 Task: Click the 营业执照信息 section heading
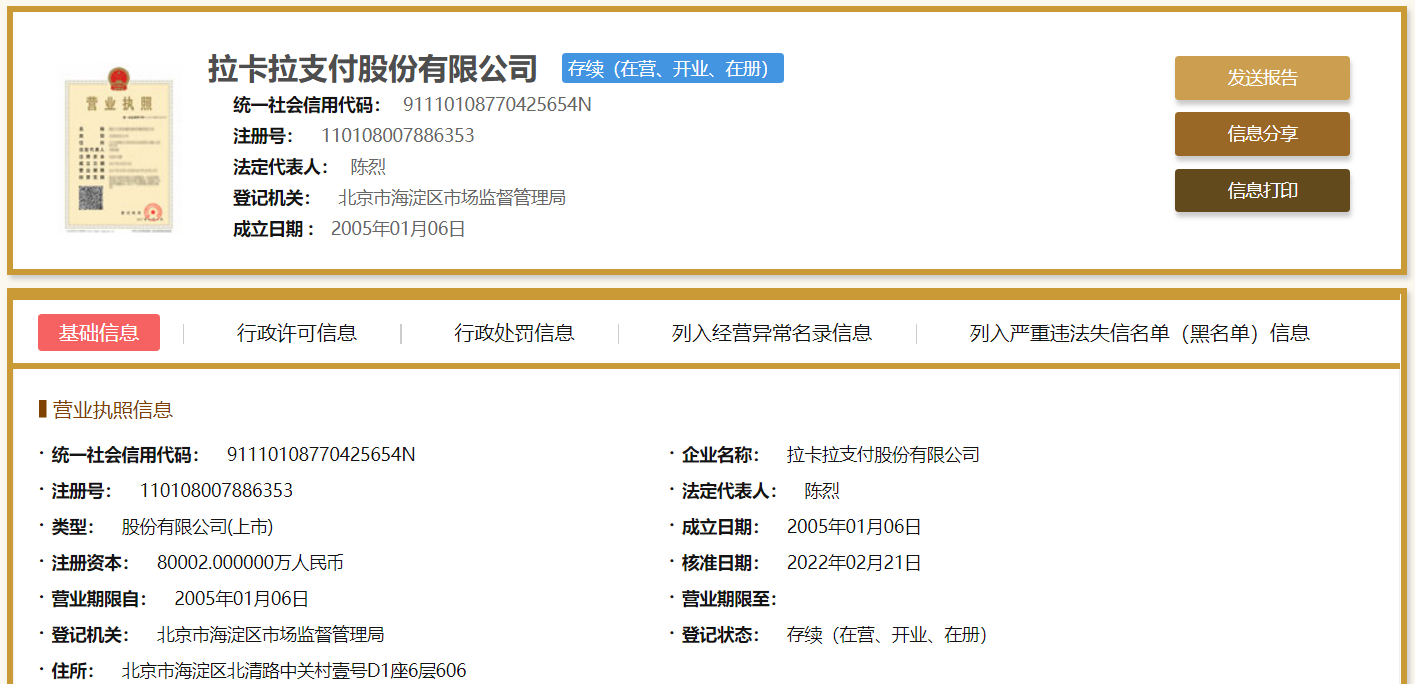112,410
